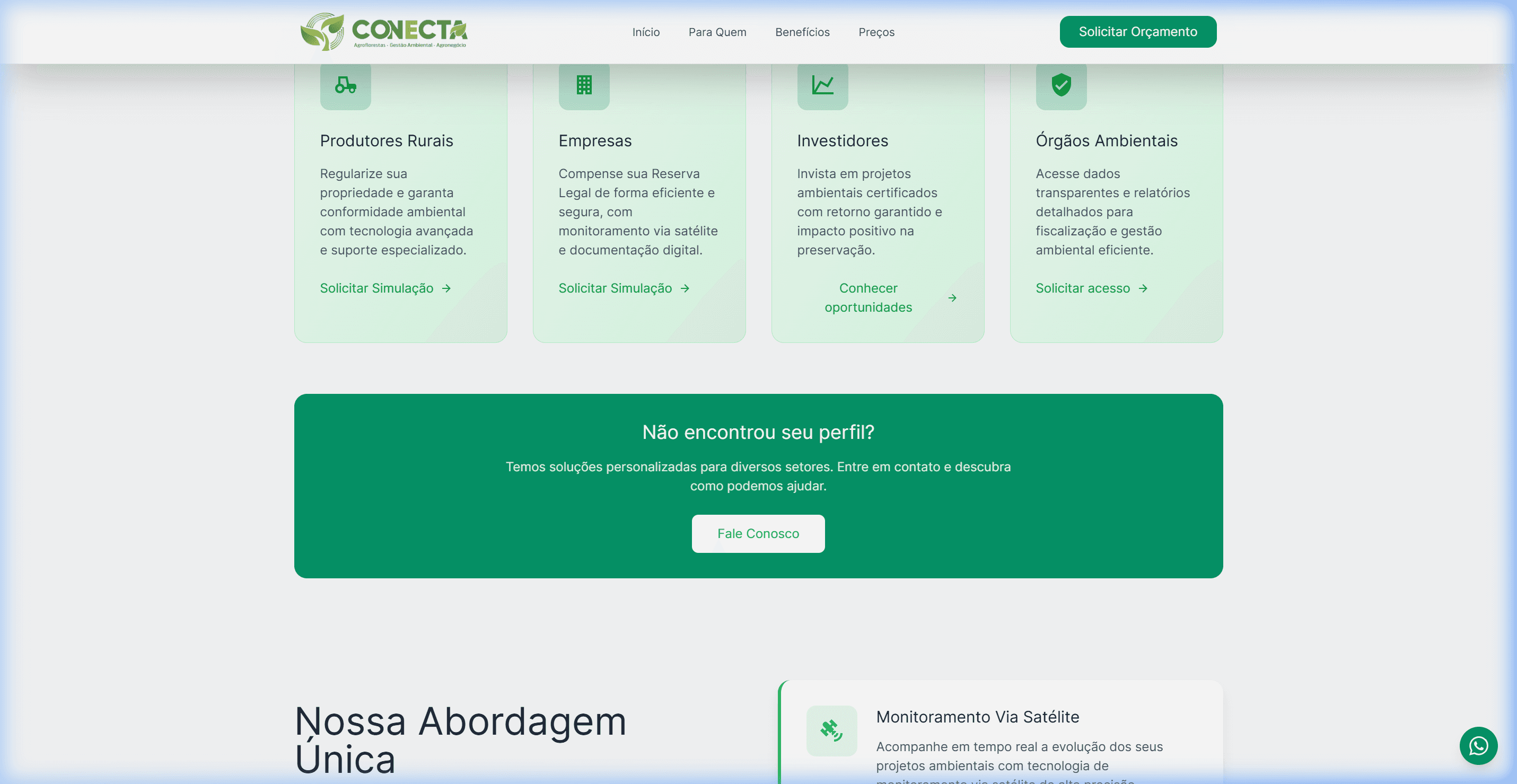This screenshot has height=784, width=1517.
Task: Click the arrow after Conhecer oportunidades
Action: pyautogui.click(x=953, y=298)
